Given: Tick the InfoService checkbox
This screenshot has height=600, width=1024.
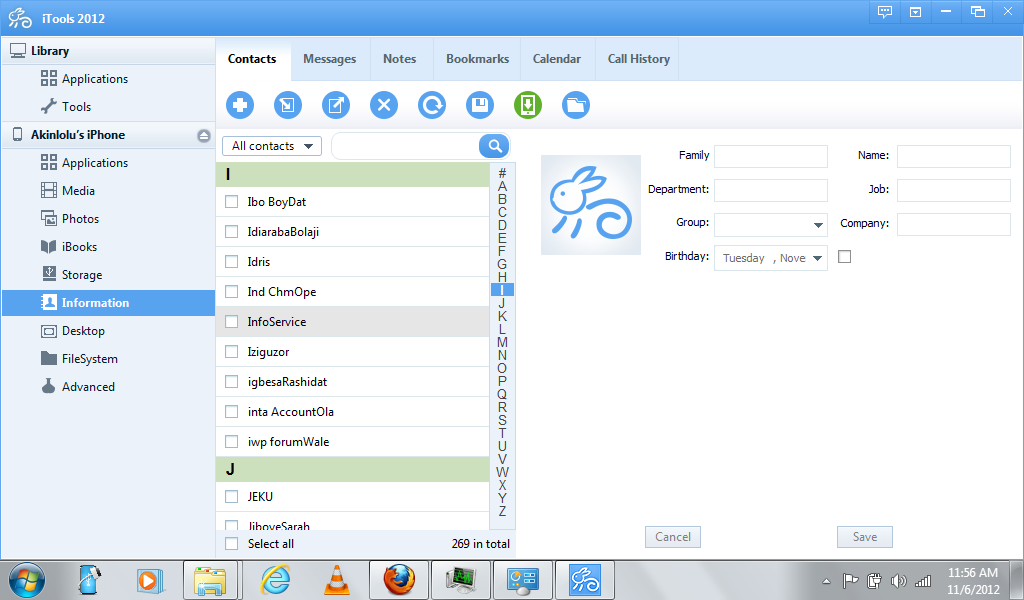Looking at the screenshot, I should click(x=231, y=322).
